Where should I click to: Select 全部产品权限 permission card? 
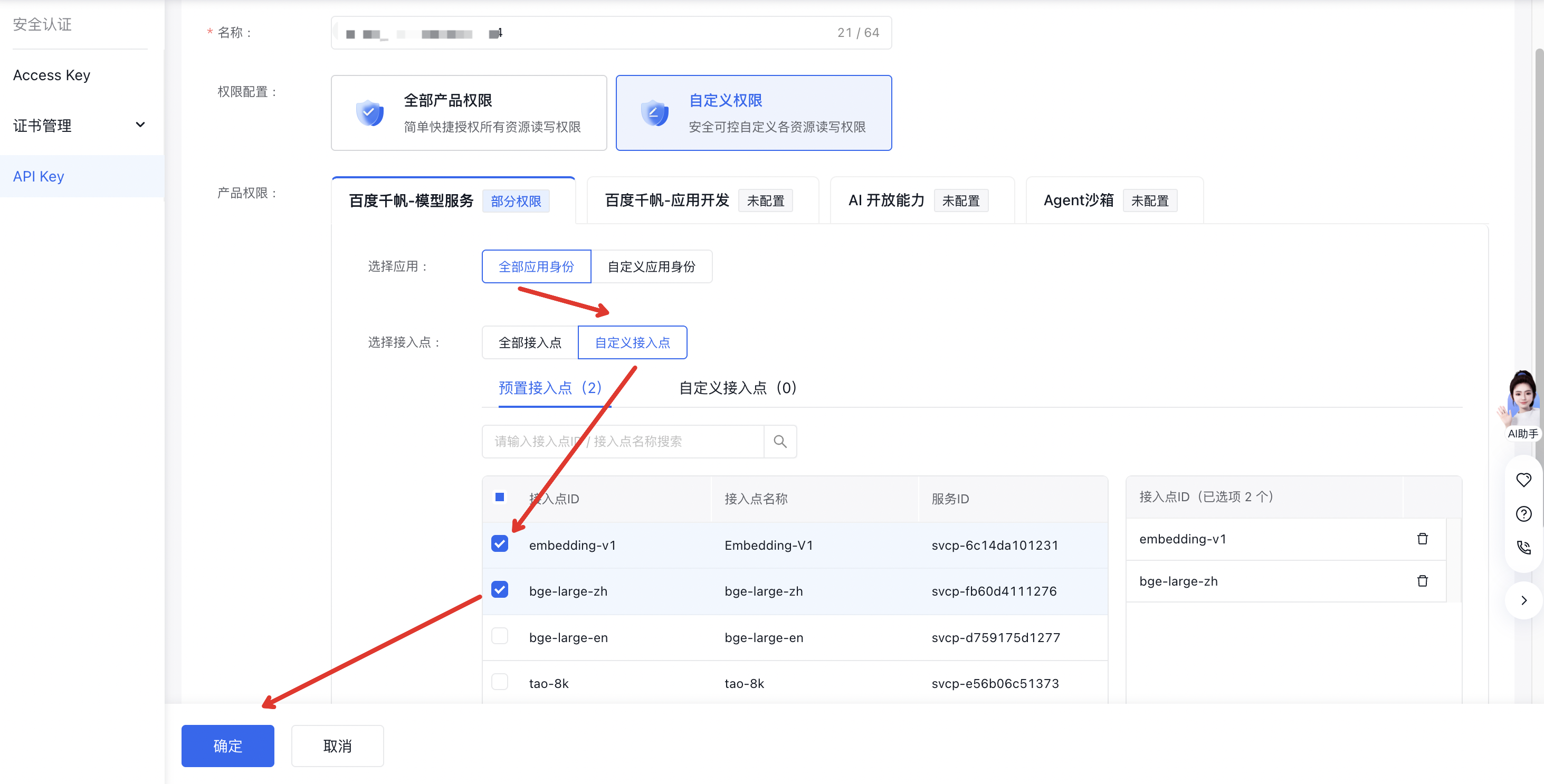point(469,113)
